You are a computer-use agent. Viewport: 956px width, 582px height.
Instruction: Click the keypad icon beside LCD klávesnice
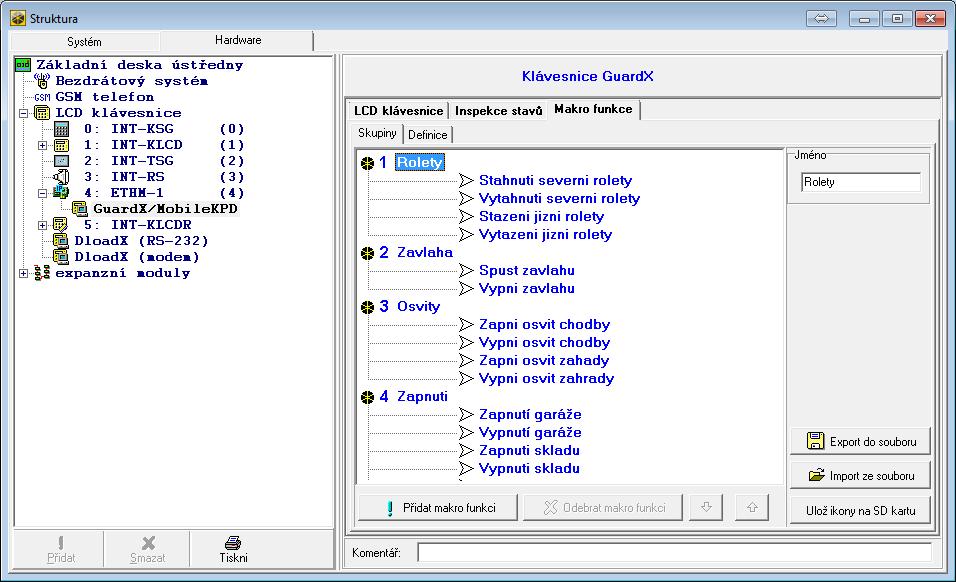42,113
